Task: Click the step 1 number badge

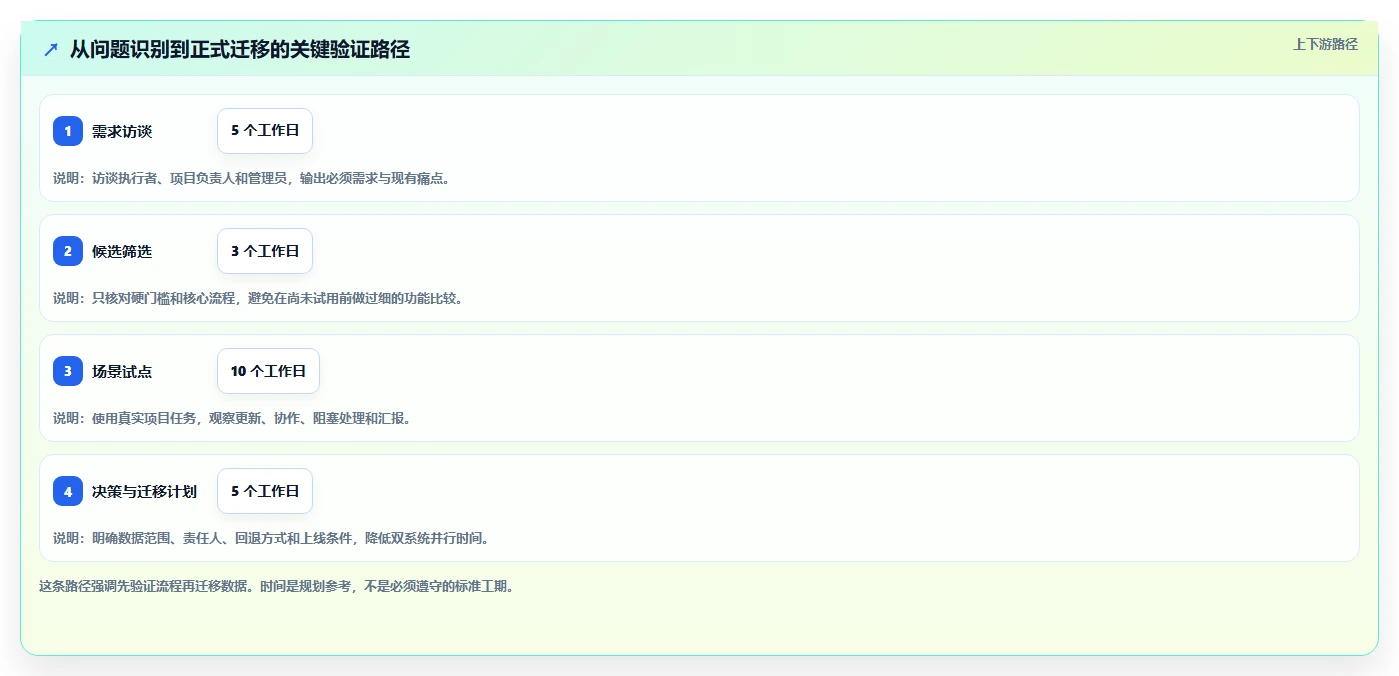Action: point(68,131)
